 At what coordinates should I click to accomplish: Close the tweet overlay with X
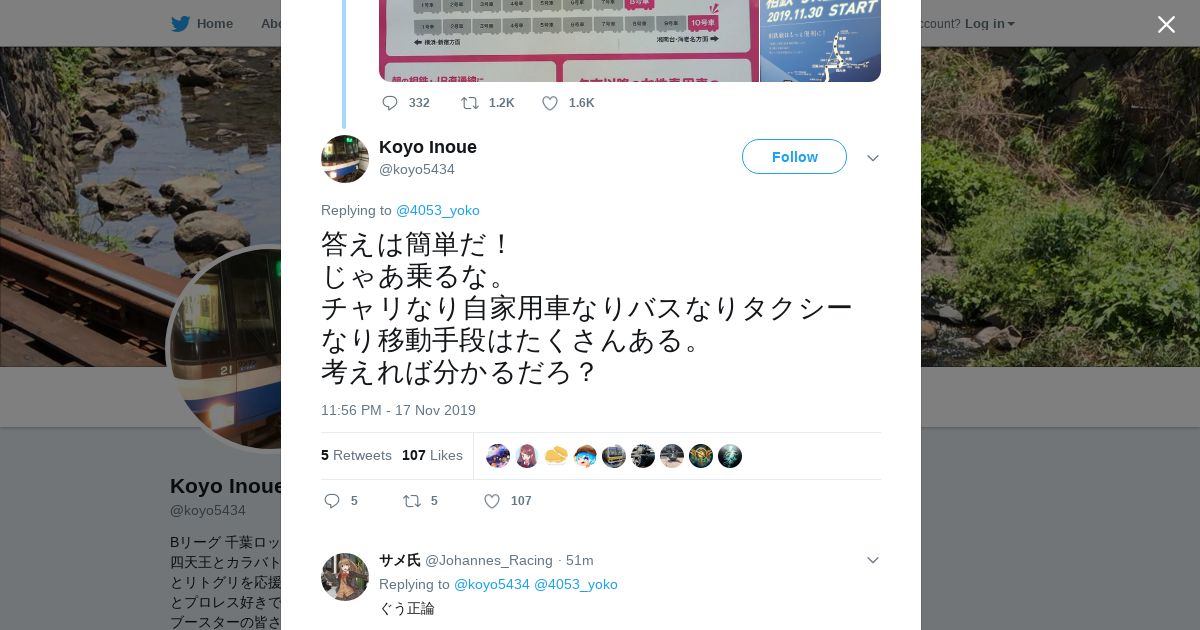click(1166, 24)
